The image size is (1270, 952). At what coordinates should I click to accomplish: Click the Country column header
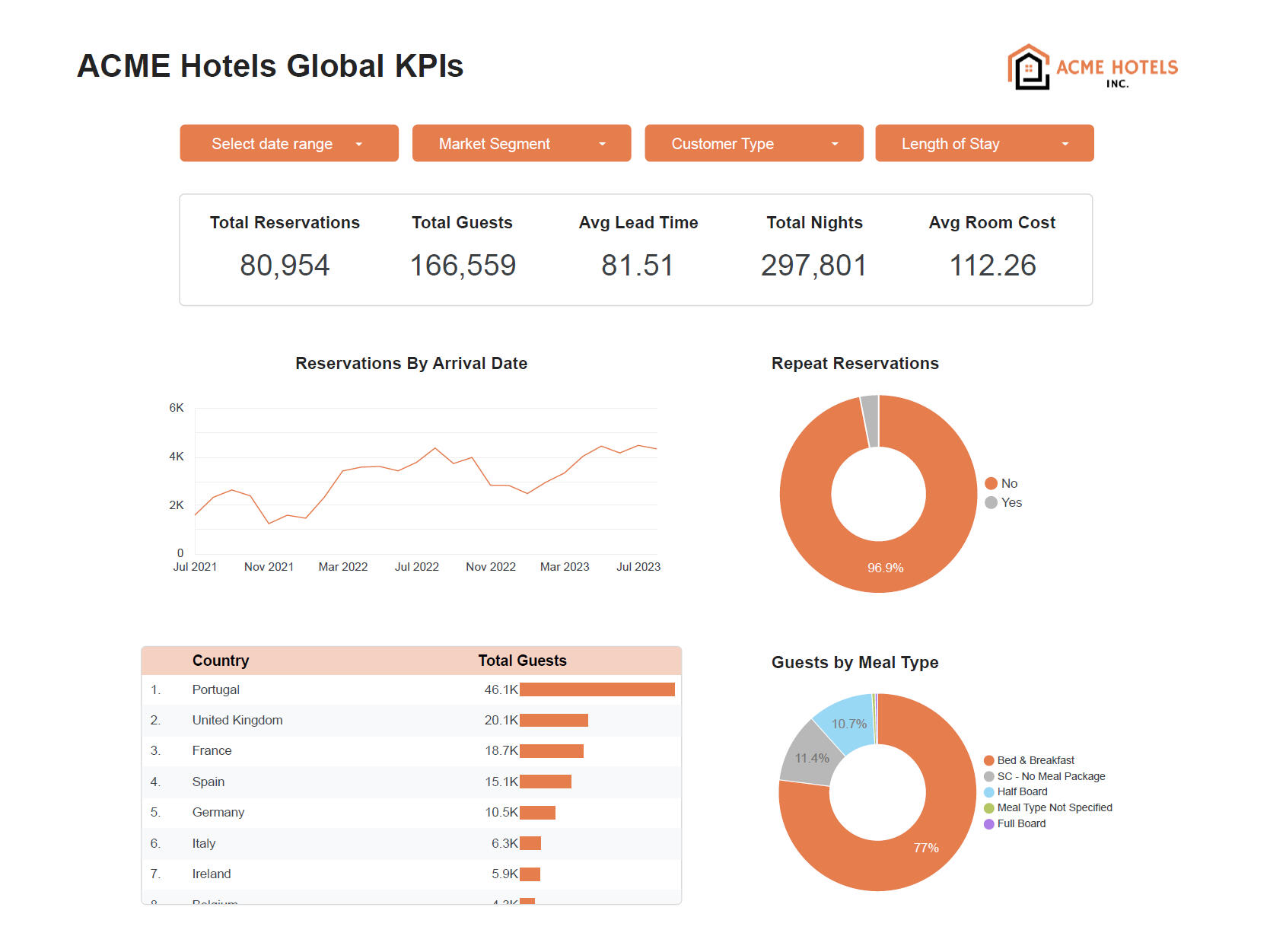[x=221, y=660]
